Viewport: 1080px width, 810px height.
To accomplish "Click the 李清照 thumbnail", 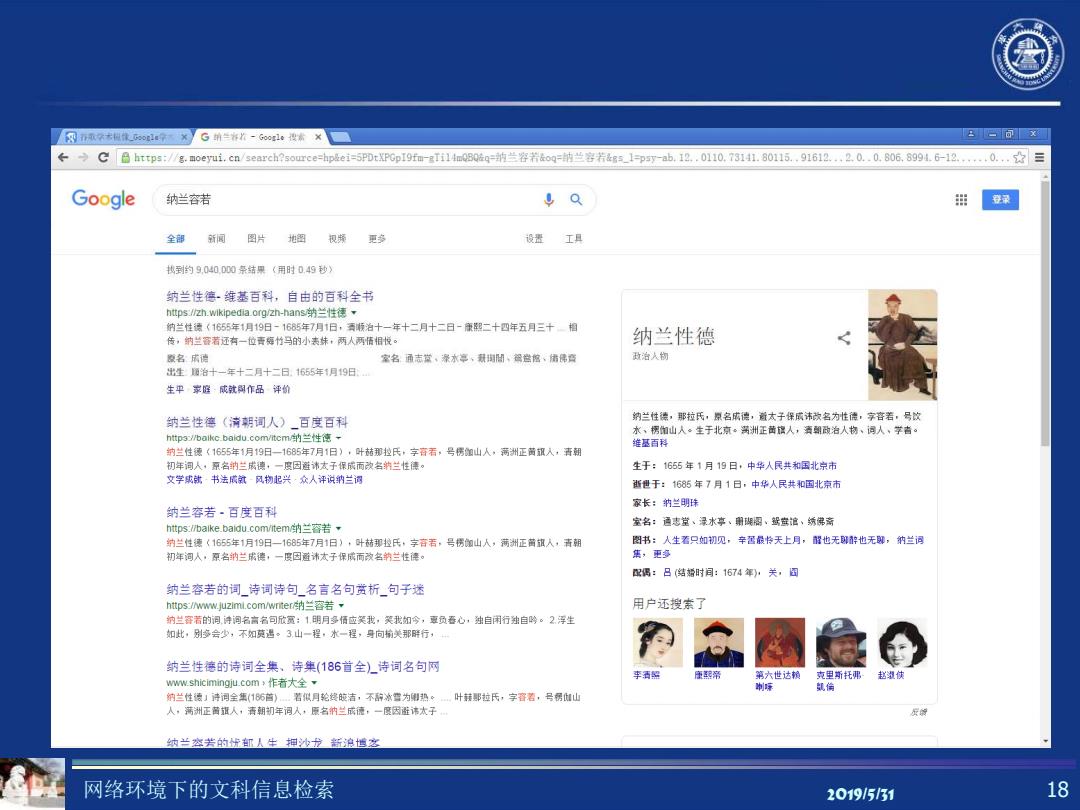I will click(658, 642).
